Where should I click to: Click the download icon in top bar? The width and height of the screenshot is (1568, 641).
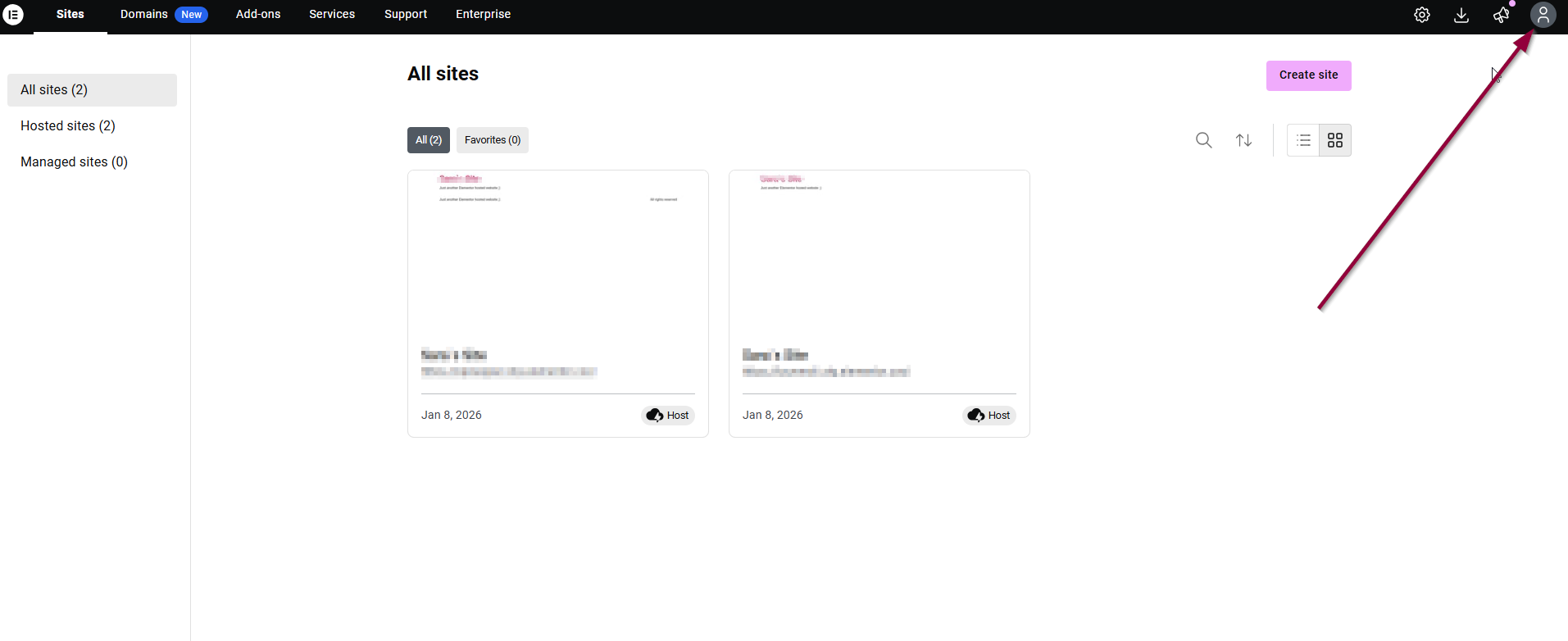click(1461, 15)
